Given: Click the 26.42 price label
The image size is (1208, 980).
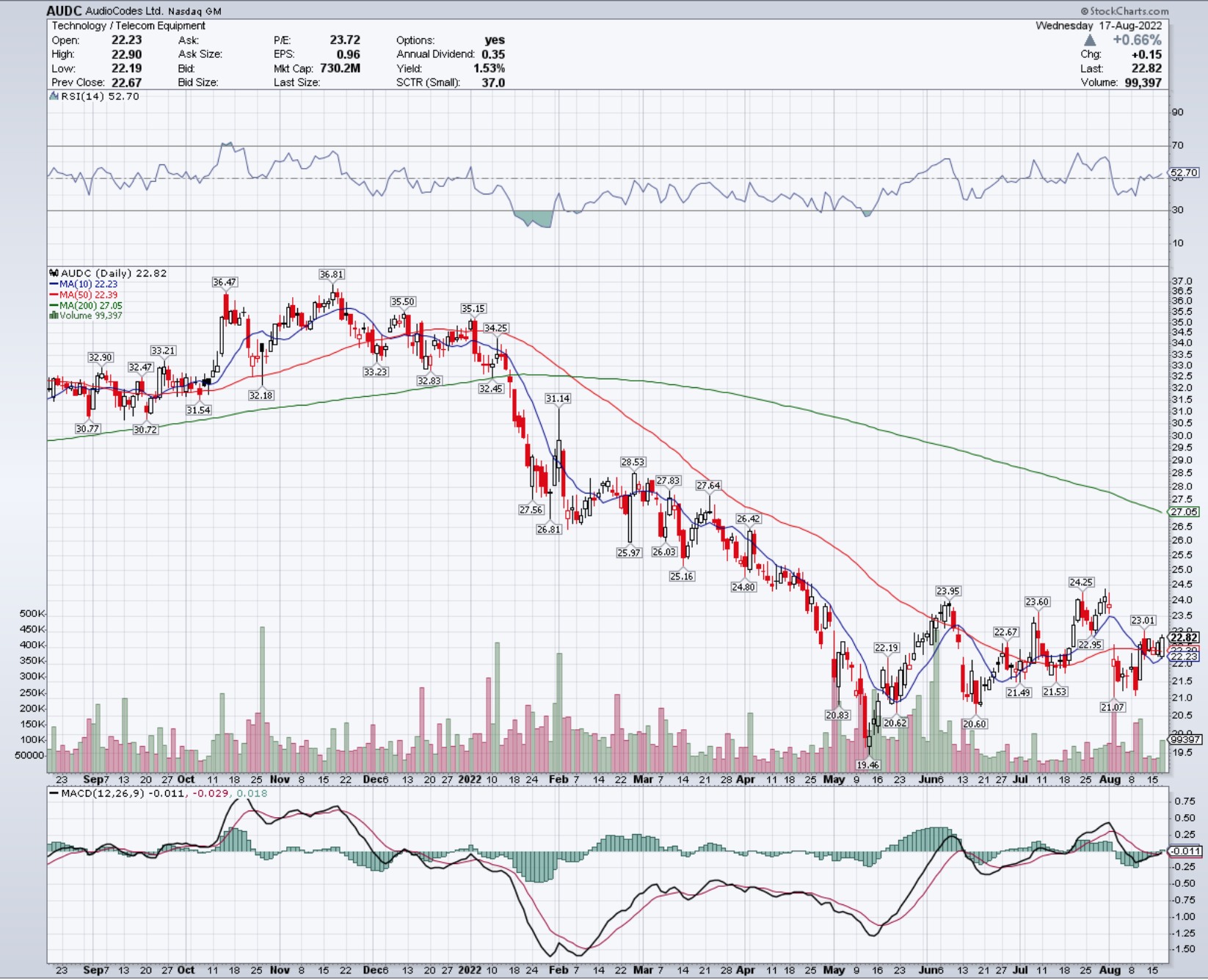Looking at the screenshot, I should point(749,519).
